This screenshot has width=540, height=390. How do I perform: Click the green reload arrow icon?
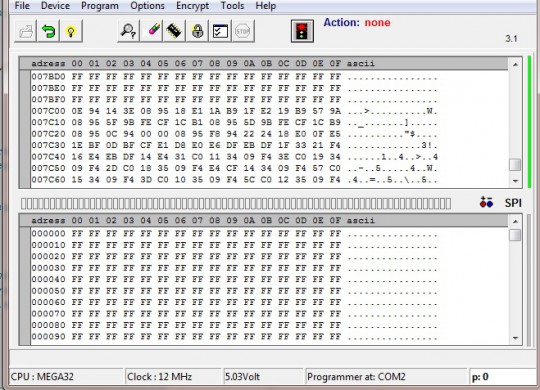48,31
